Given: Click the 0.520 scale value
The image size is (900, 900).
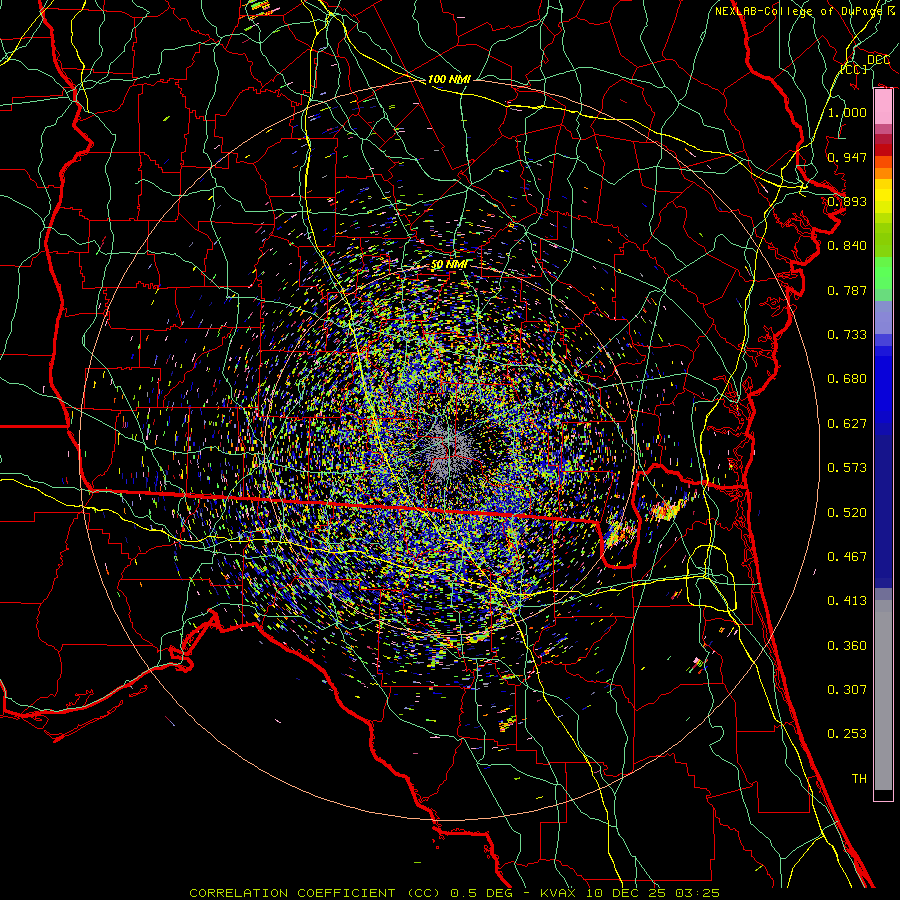Looking at the screenshot, I should pyautogui.click(x=847, y=513).
